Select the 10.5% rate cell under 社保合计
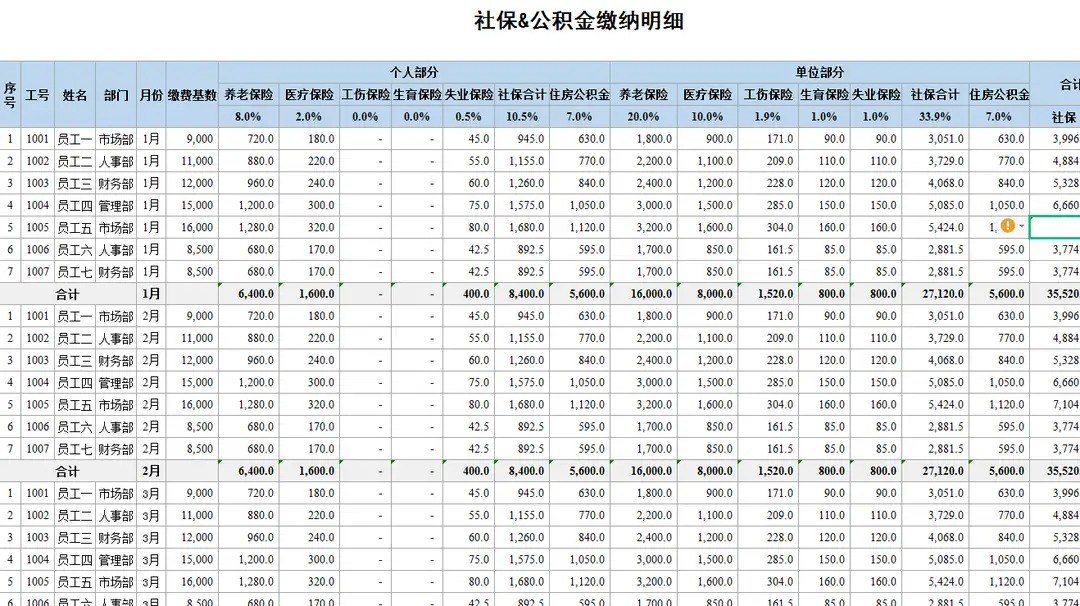 pos(520,116)
